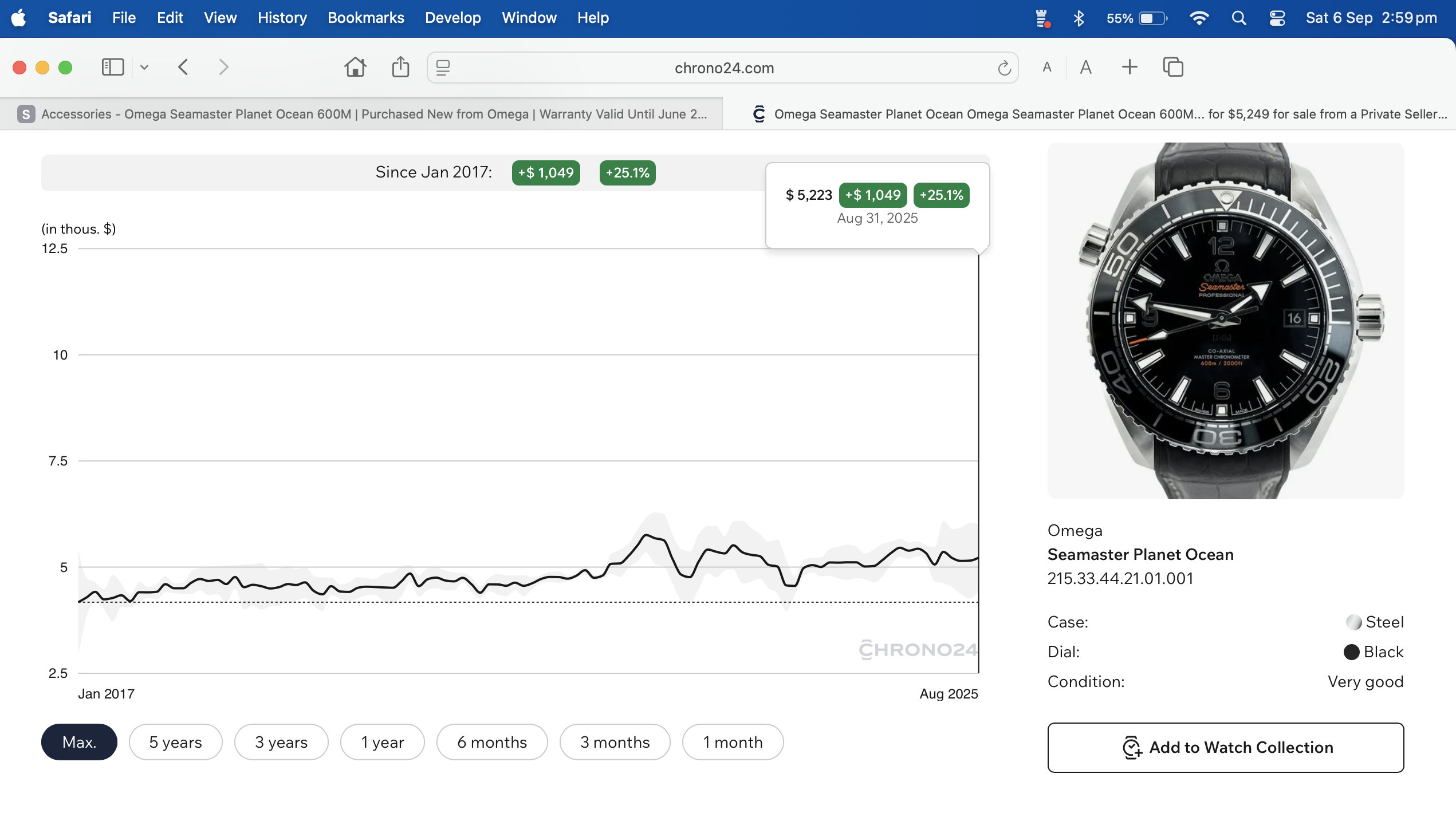Click the Aug 31, 2025 tooltip date
The image size is (1456, 821).
click(877, 218)
